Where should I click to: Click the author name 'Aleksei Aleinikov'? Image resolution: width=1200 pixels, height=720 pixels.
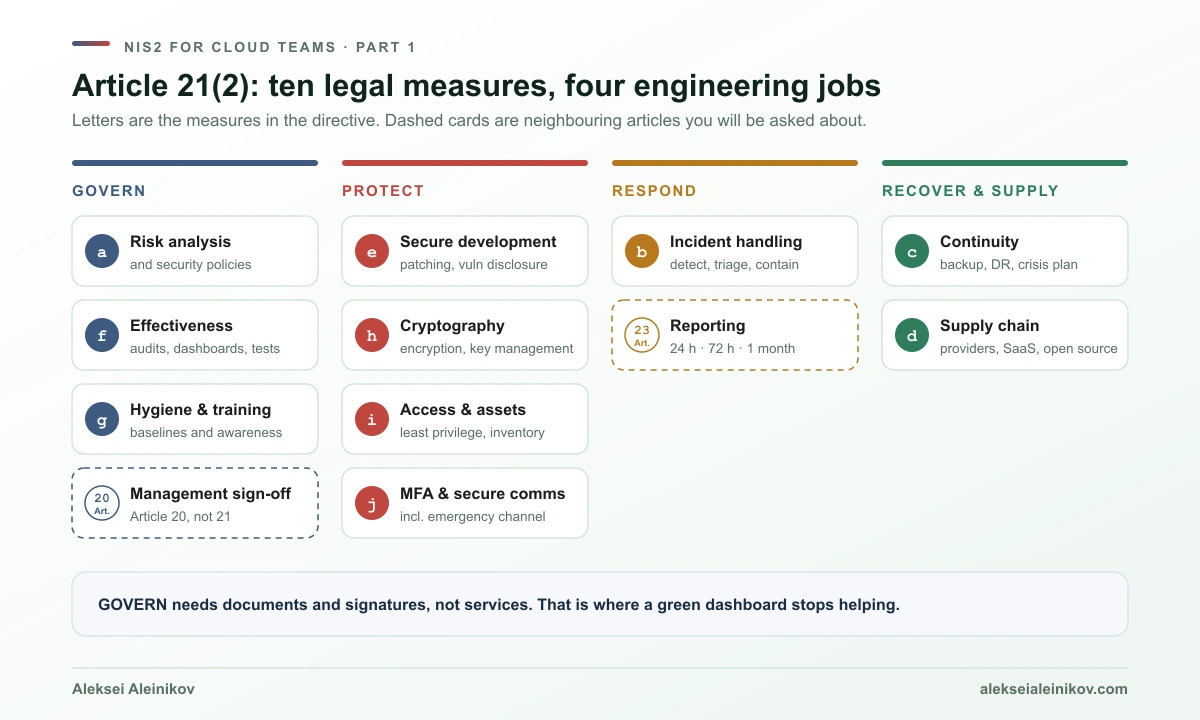pos(133,689)
